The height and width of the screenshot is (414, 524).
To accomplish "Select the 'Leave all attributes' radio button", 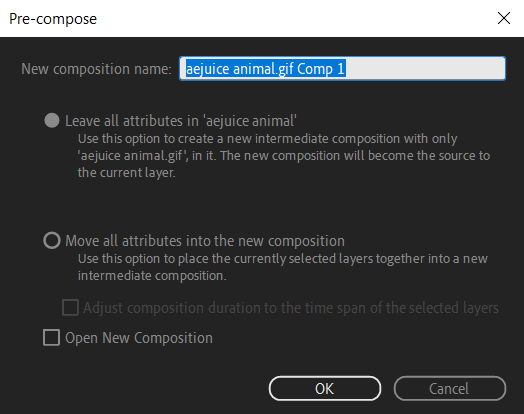I will (x=52, y=120).
